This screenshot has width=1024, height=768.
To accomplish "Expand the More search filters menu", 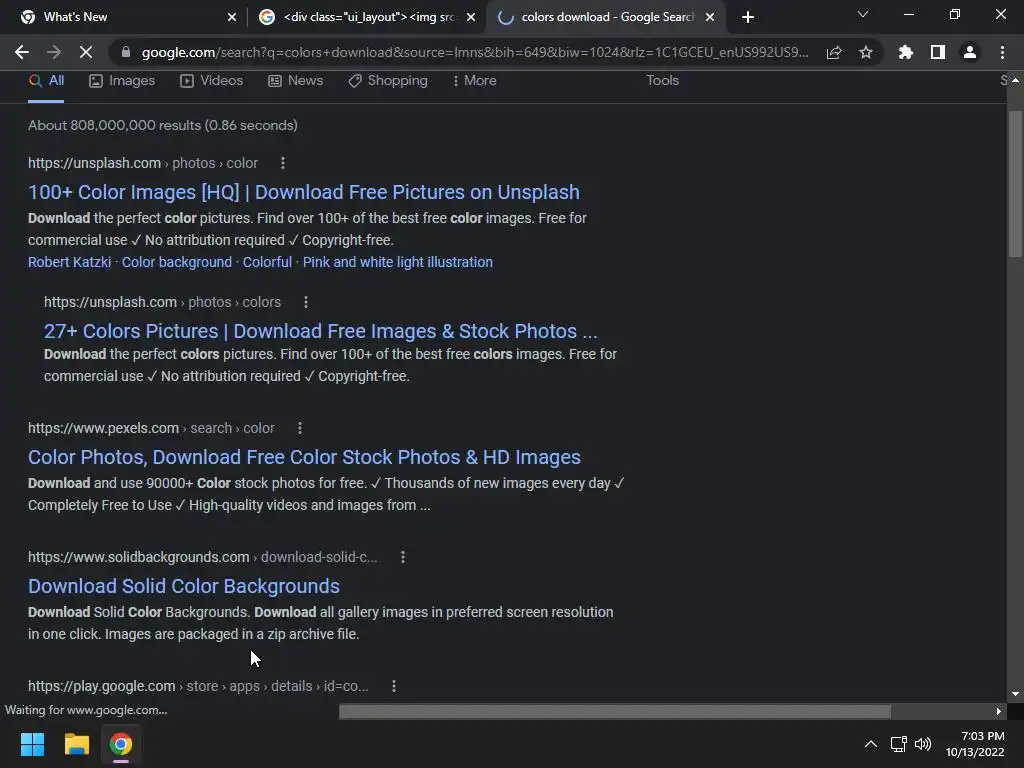I will [475, 81].
